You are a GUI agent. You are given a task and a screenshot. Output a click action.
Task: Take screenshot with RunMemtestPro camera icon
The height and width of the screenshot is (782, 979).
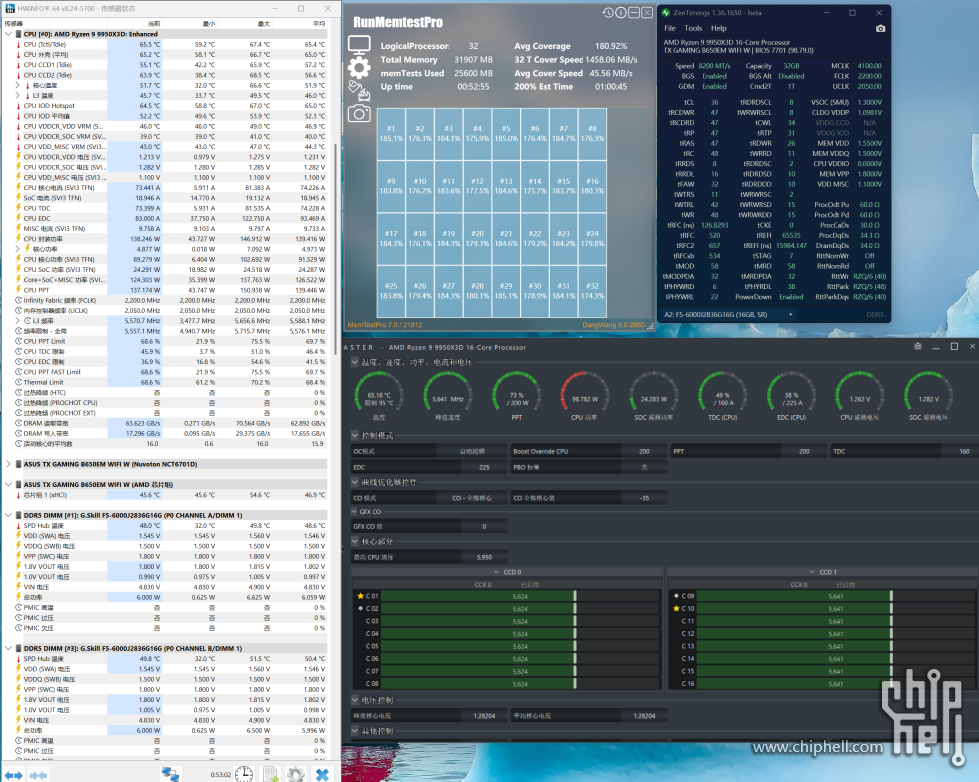pyautogui.click(x=359, y=113)
